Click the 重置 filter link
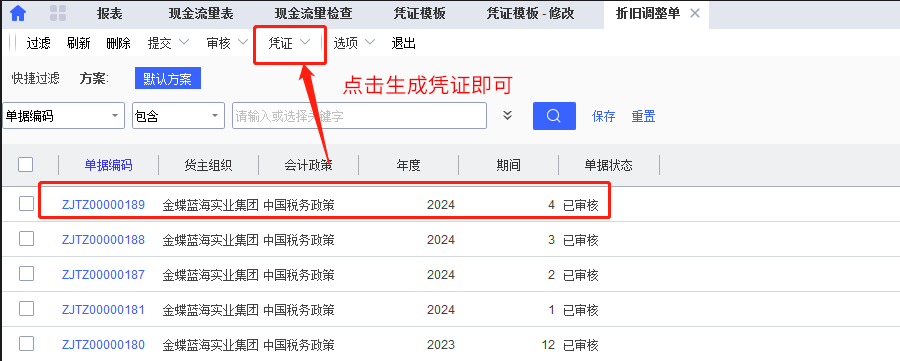 (643, 116)
